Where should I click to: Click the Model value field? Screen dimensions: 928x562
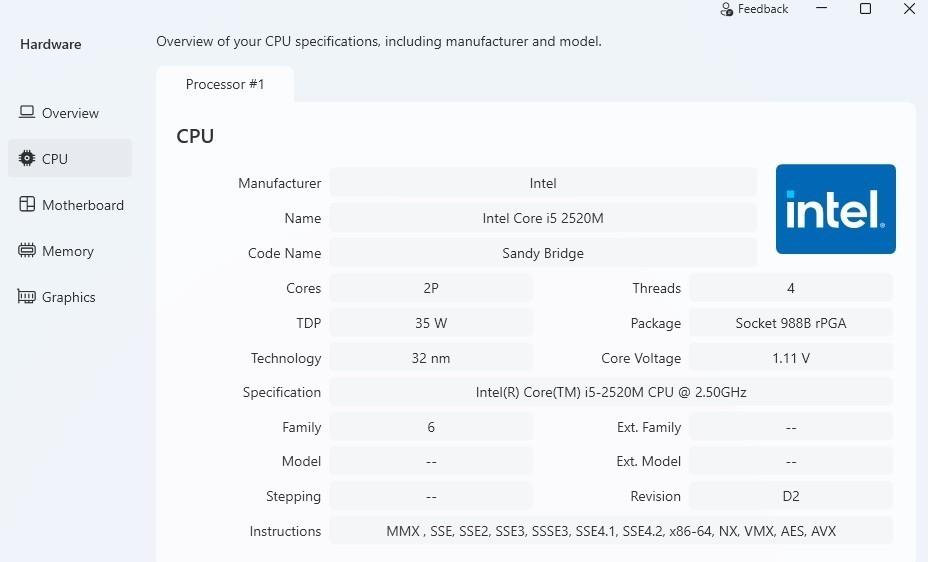coord(431,461)
